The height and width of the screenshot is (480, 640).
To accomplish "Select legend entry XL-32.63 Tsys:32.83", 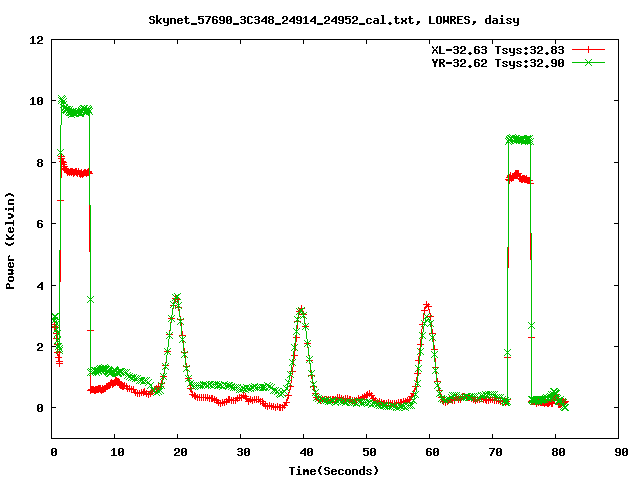I will 498,50.
